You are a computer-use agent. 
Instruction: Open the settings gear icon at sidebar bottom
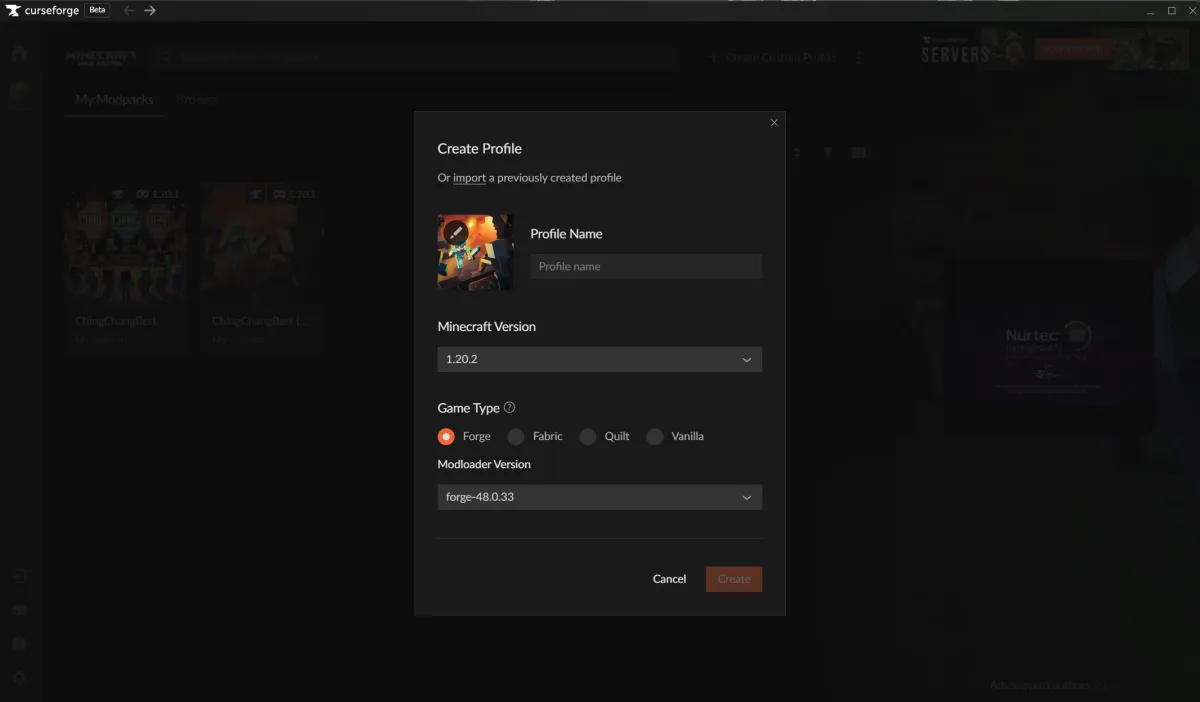pos(19,677)
